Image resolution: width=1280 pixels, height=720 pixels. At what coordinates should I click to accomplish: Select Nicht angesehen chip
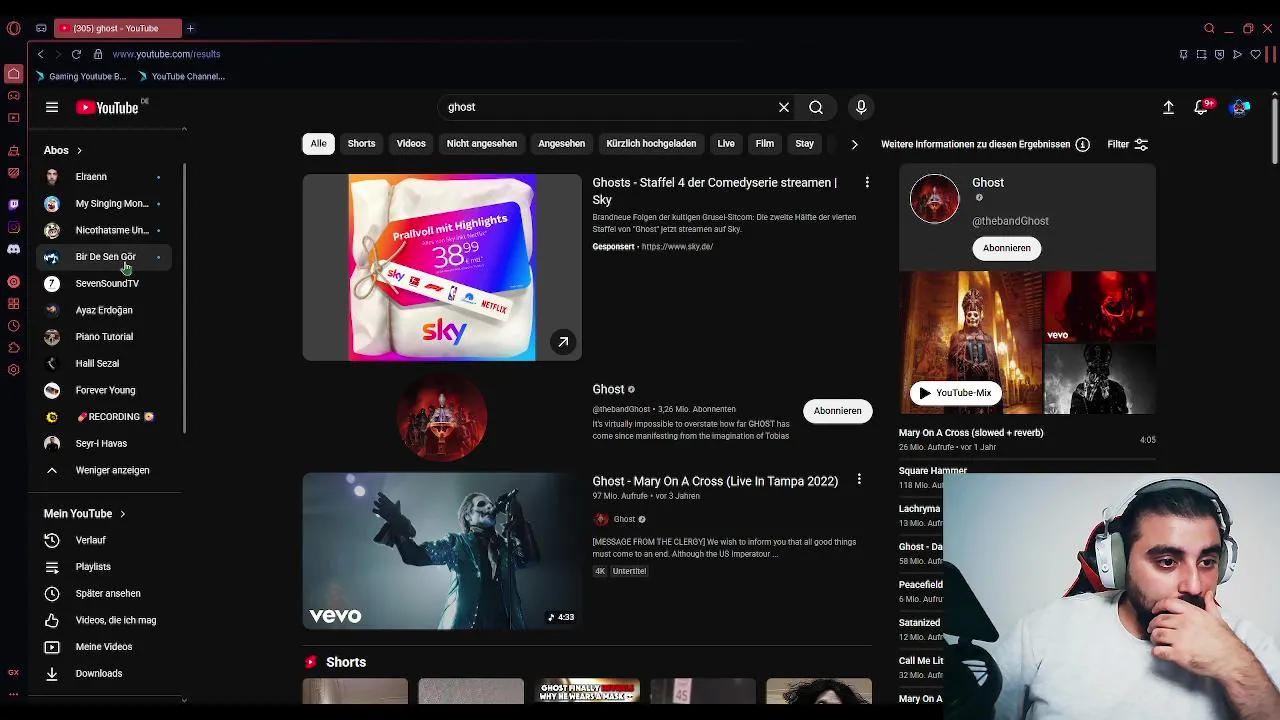(x=482, y=144)
